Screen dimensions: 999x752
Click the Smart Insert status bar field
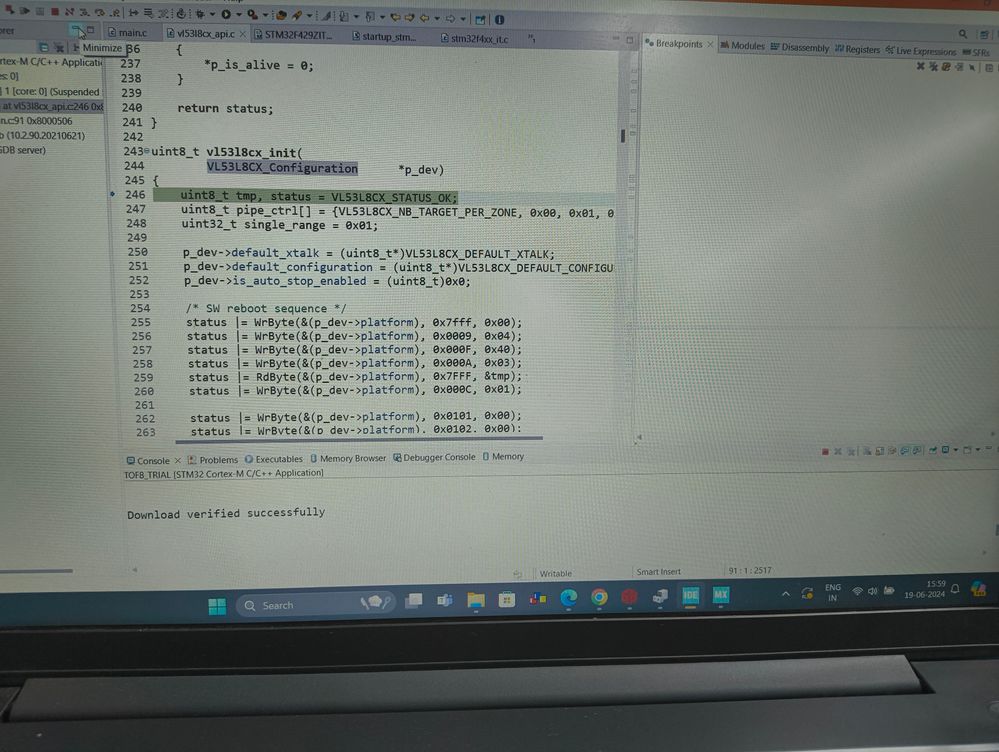(x=659, y=572)
